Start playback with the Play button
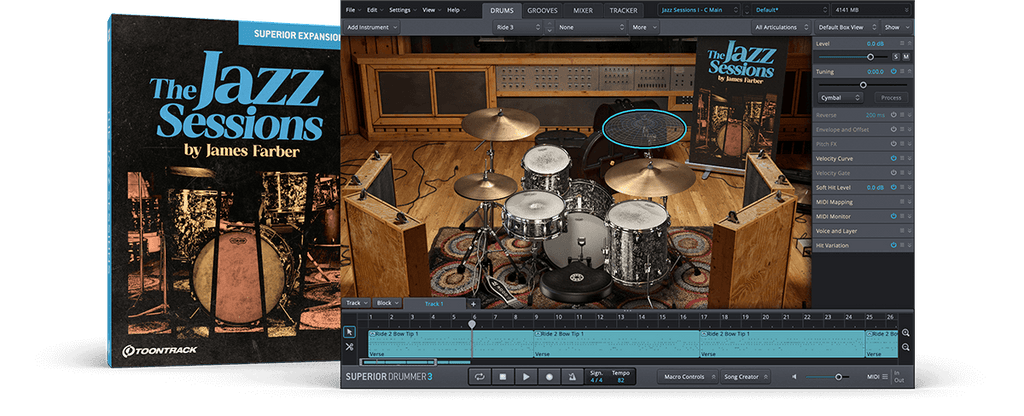The image size is (1024, 416). (526, 377)
